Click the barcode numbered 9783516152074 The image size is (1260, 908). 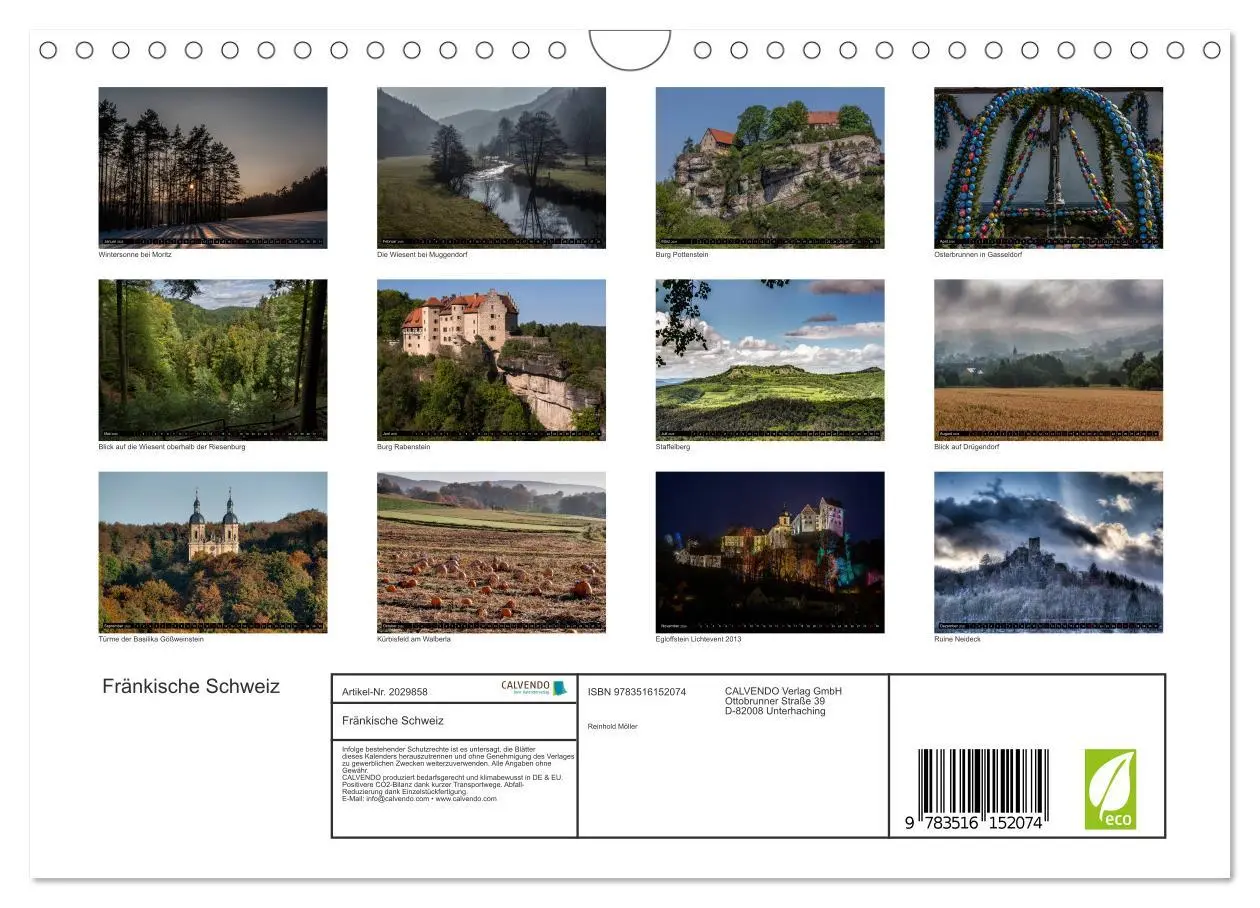pyautogui.click(x=985, y=790)
